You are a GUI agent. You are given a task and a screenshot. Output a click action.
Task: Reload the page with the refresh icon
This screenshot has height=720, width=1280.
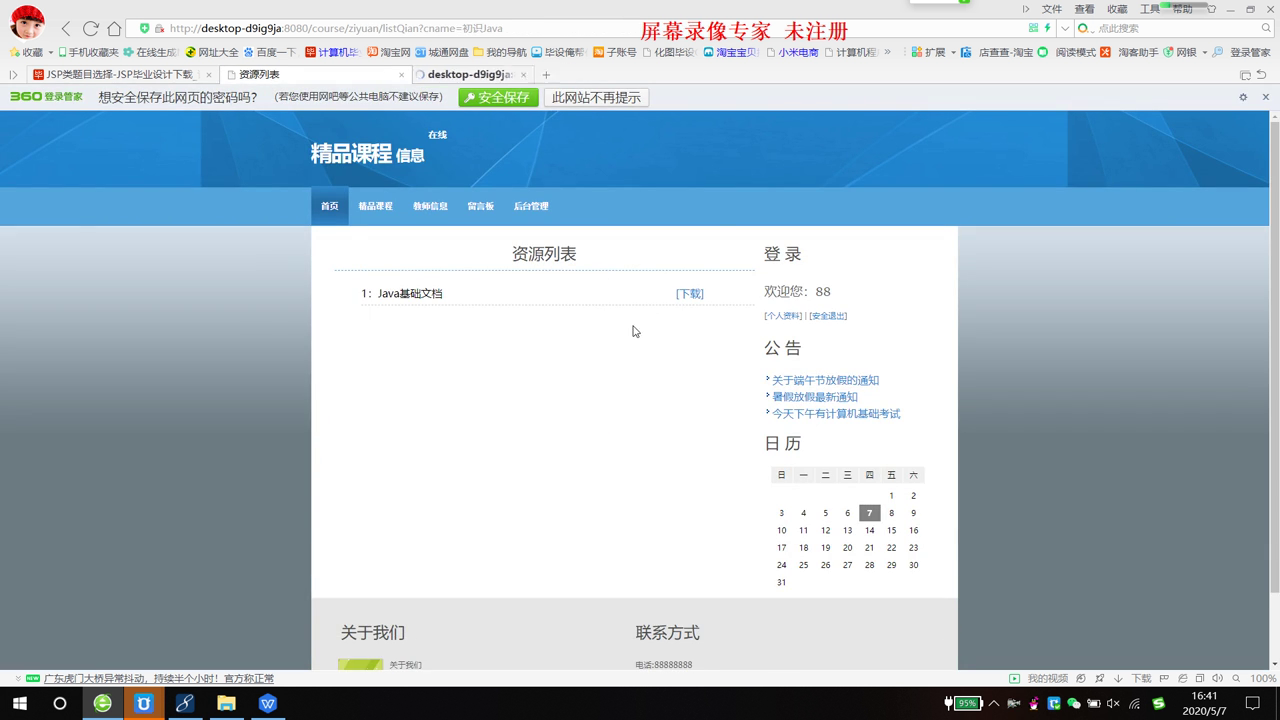(91, 28)
